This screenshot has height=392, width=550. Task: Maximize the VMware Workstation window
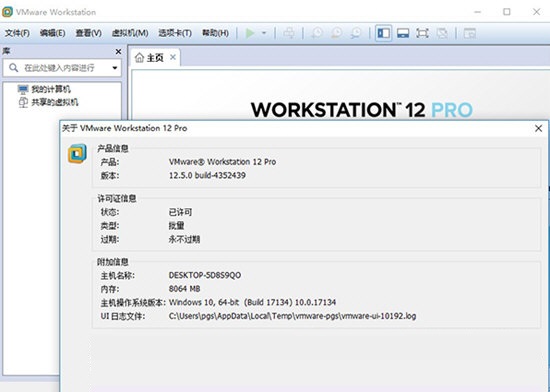507,12
